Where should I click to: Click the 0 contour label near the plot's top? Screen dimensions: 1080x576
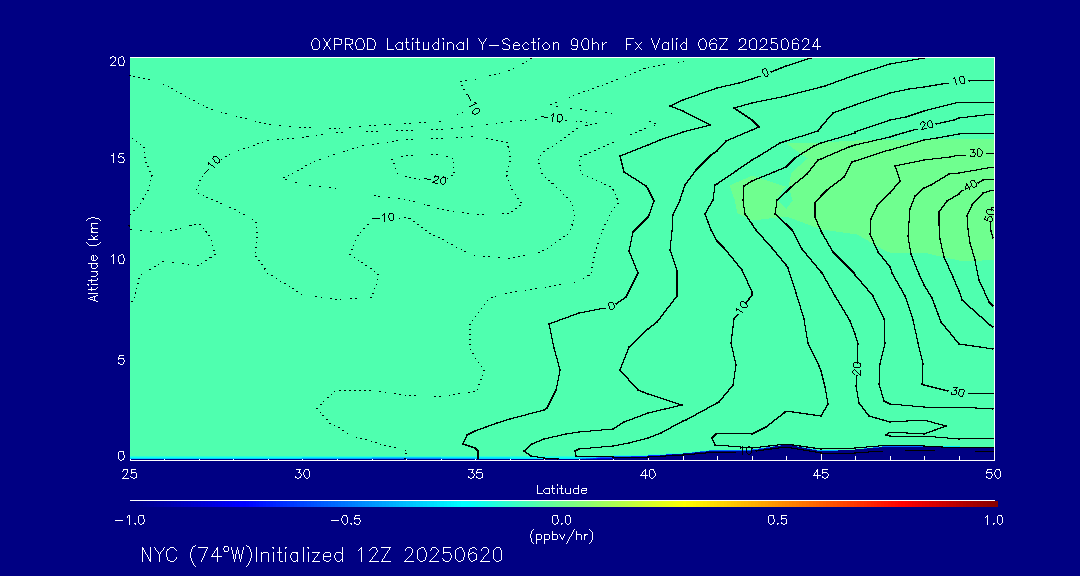coord(765,72)
